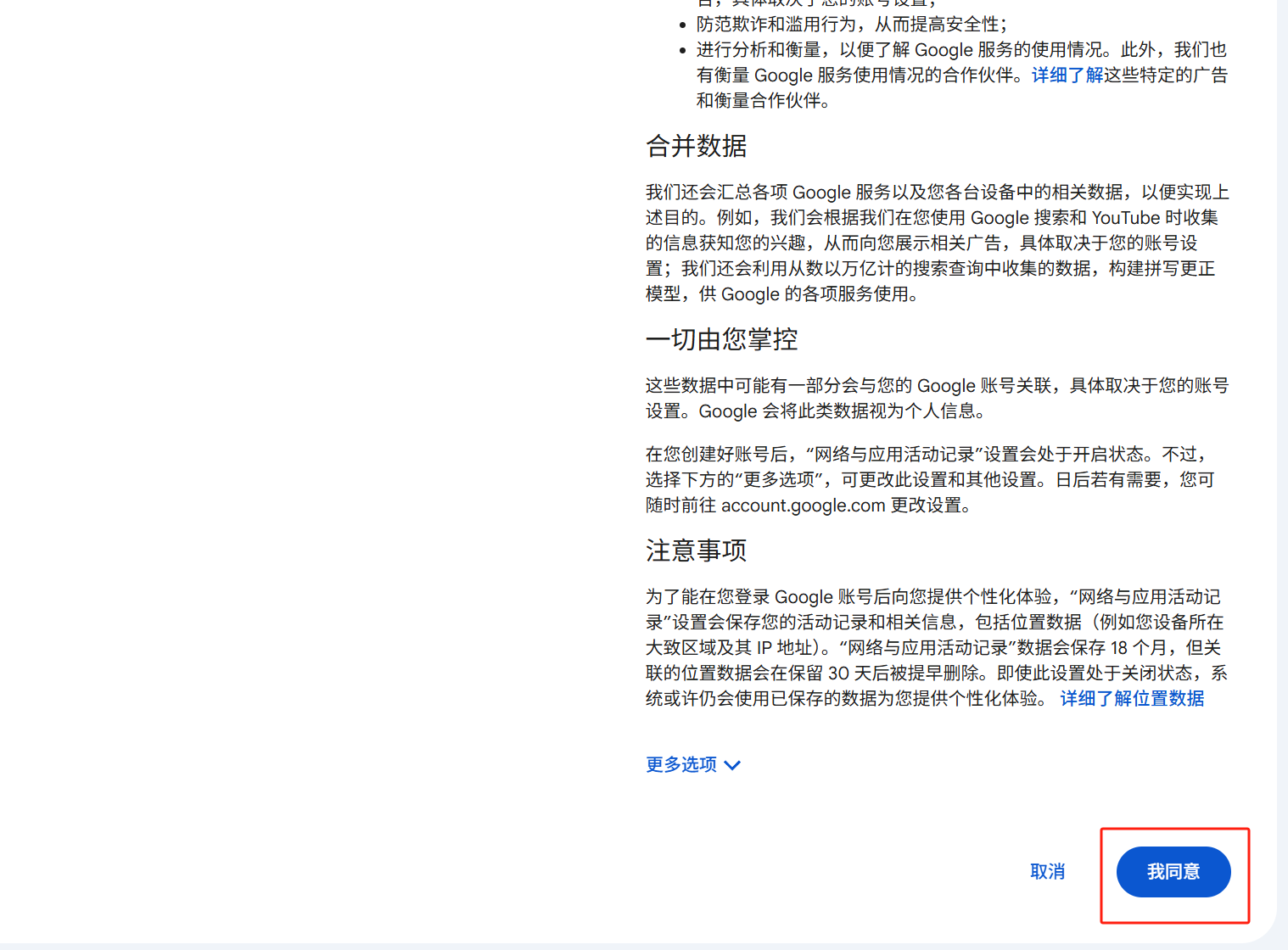Viewport: 1288px width, 950px height.
Task: Click the account.google.com text
Action: point(803,506)
